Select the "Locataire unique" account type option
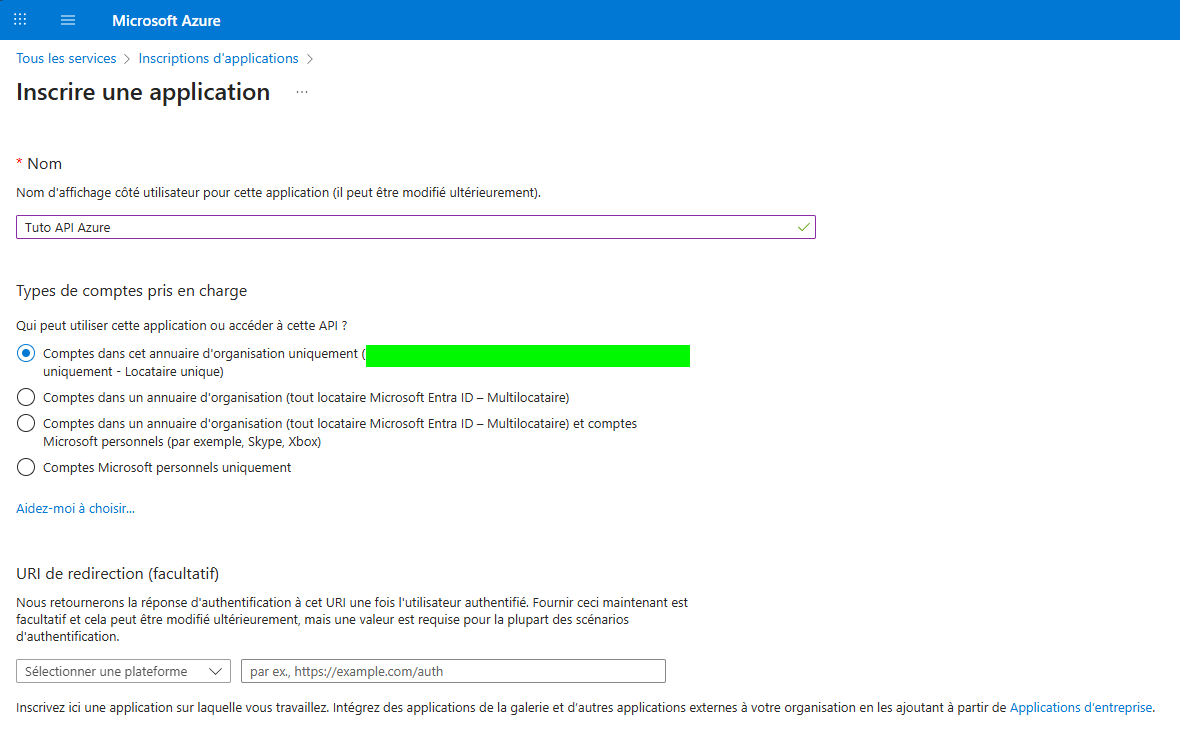Screen dimensions: 1180x729 point(25,352)
